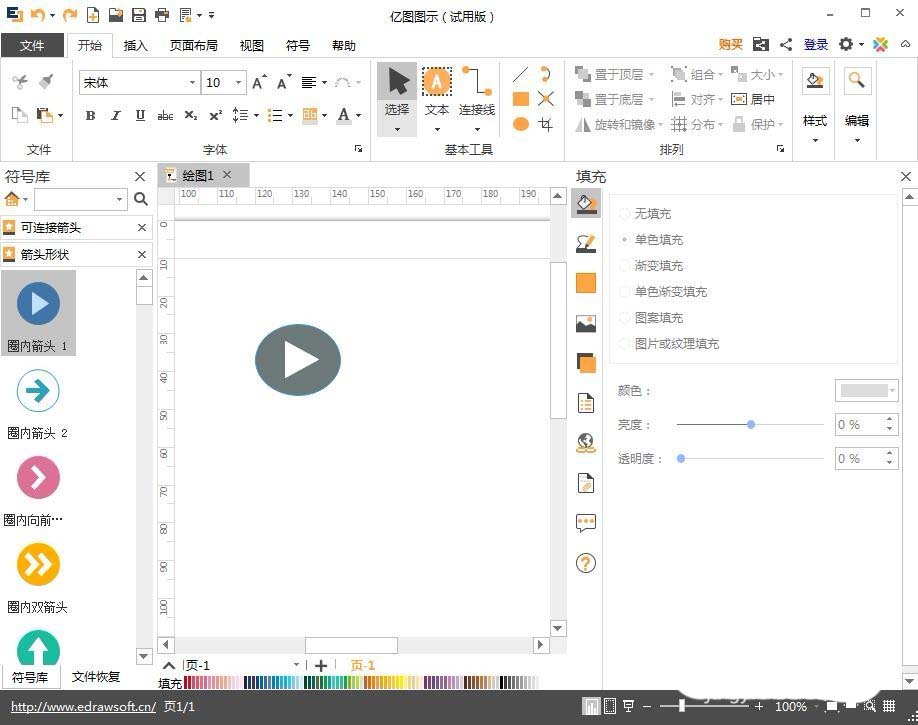The height and width of the screenshot is (725, 918).
Task: Open picture panel in side strip
Action: [585, 323]
